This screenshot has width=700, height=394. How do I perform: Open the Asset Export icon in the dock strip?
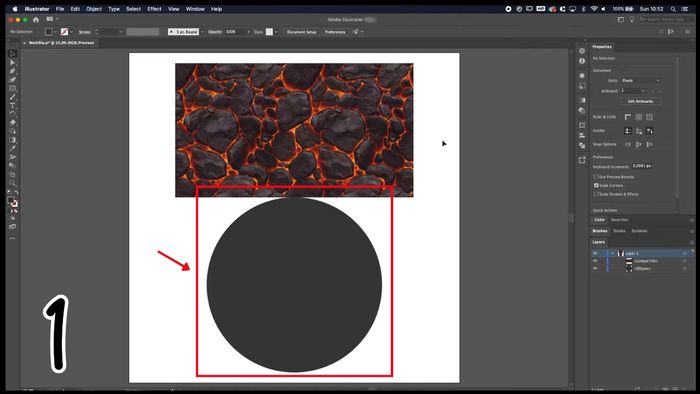coord(582,160)
